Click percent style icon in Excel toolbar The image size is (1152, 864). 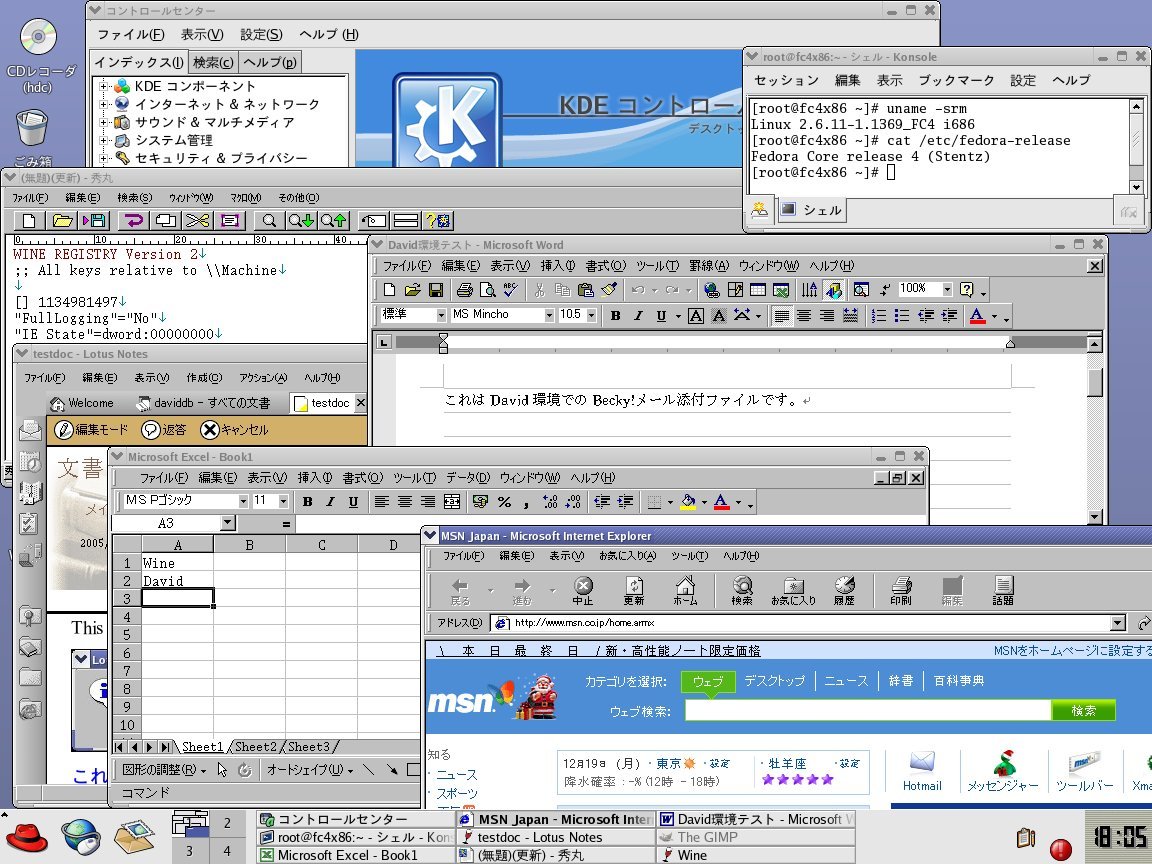pos(504,502)
